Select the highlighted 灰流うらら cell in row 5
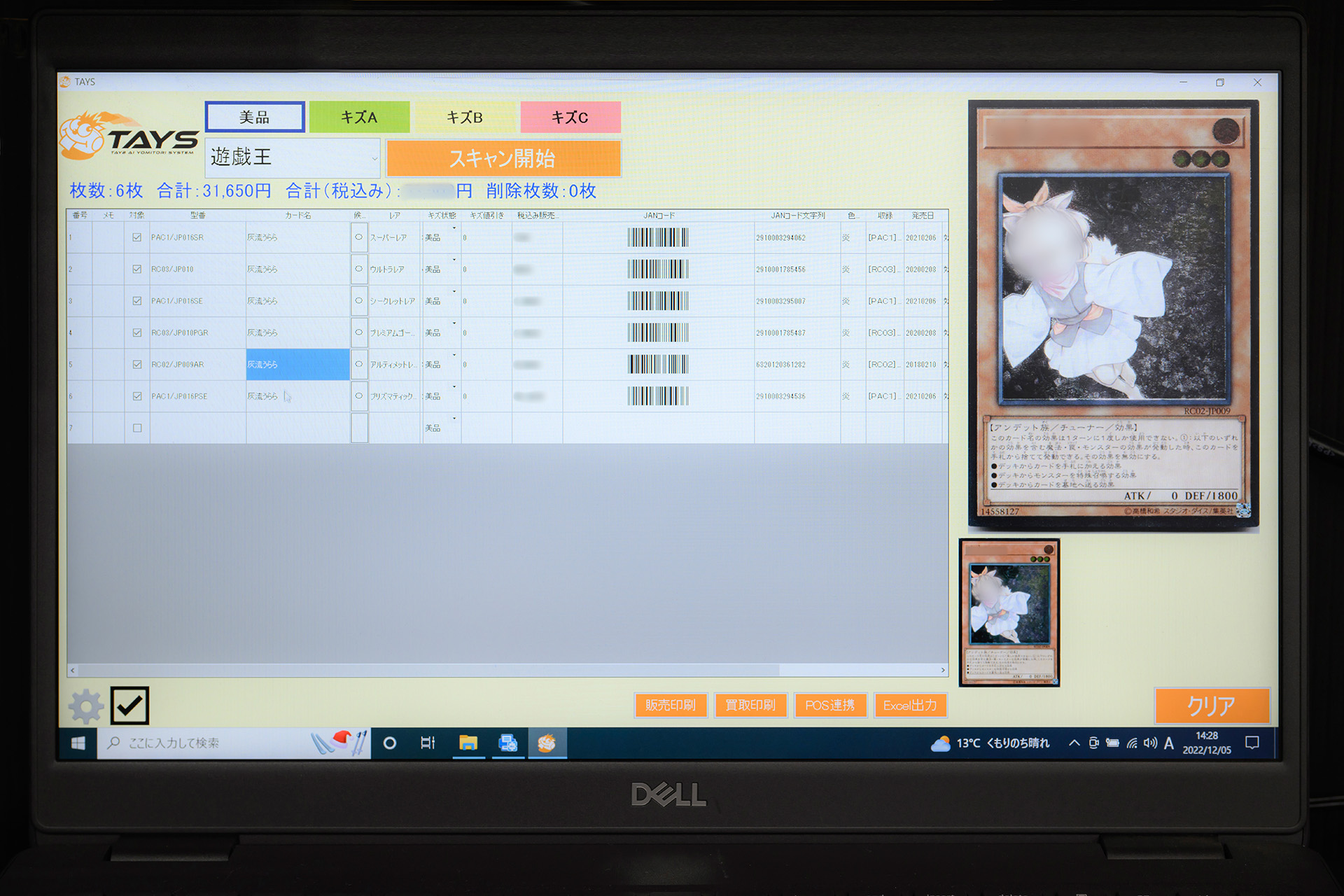Image resolution: width=1344 pixels, height=896 pixels. click(x=297, y=364)
